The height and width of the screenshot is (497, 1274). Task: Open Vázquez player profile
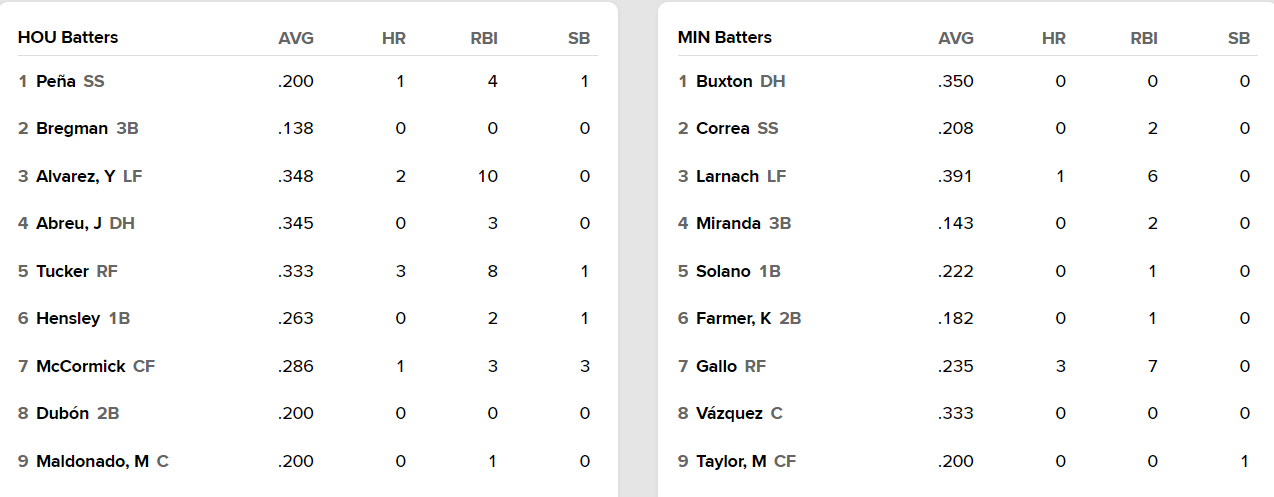[729, 413]
